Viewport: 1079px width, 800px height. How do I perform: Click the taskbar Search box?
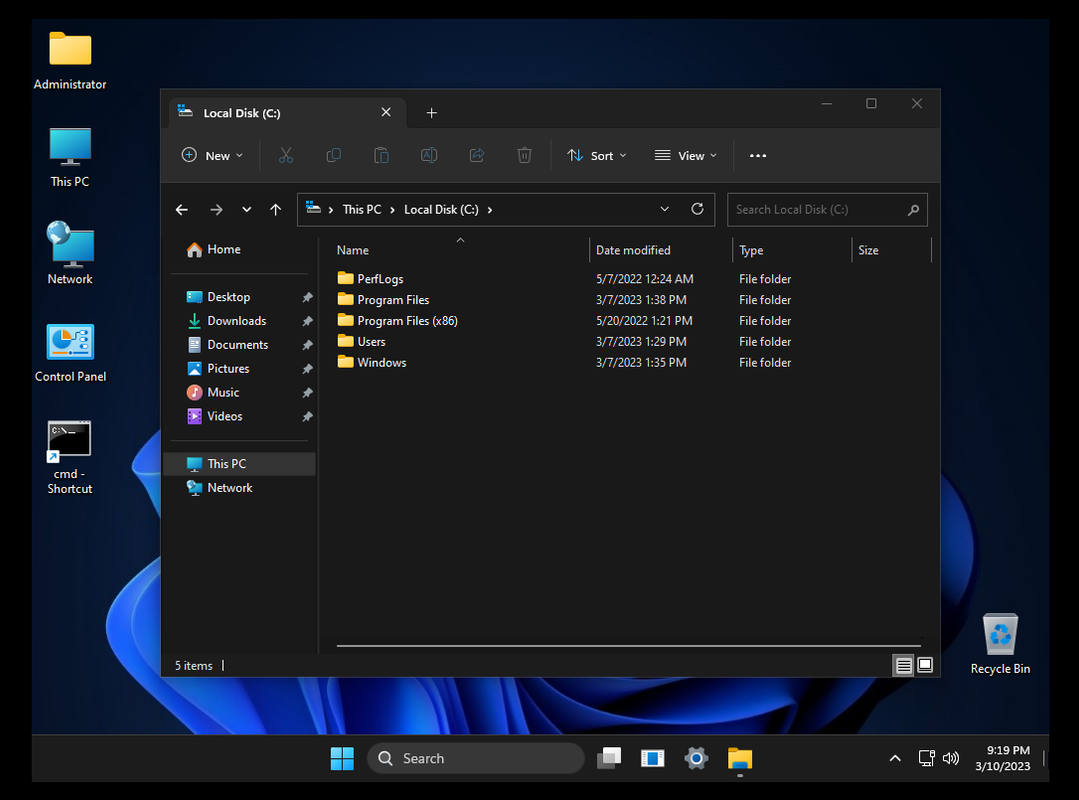476,758
